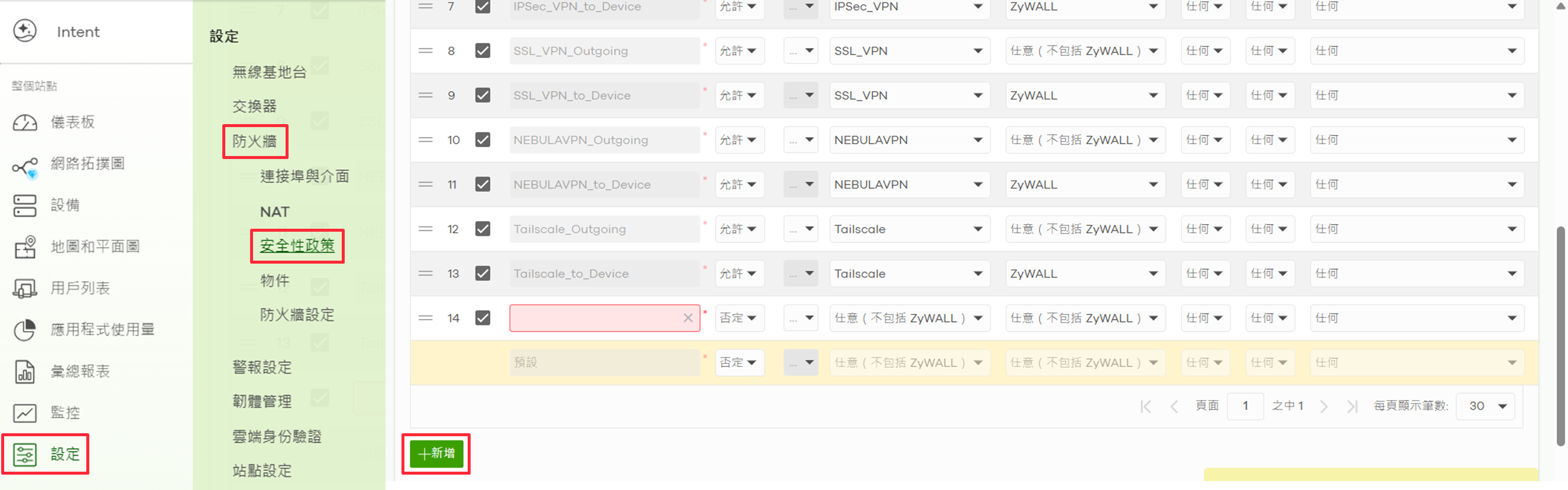Grab the drag handle of rule 9
Image resolution: width=1568 pixels, height=490 pixels.
pyautogui.click(x=426, y=95)
